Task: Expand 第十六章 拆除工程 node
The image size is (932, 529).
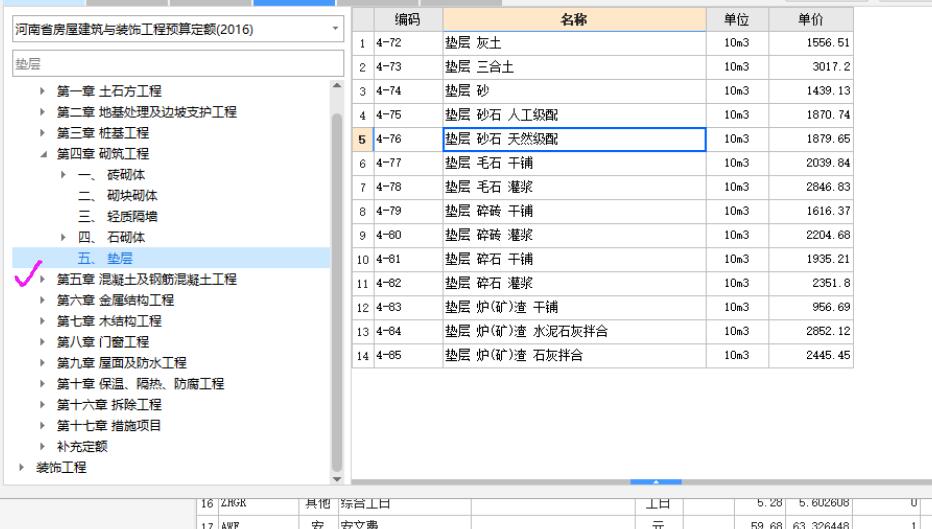Action: (x=42, y=405)
